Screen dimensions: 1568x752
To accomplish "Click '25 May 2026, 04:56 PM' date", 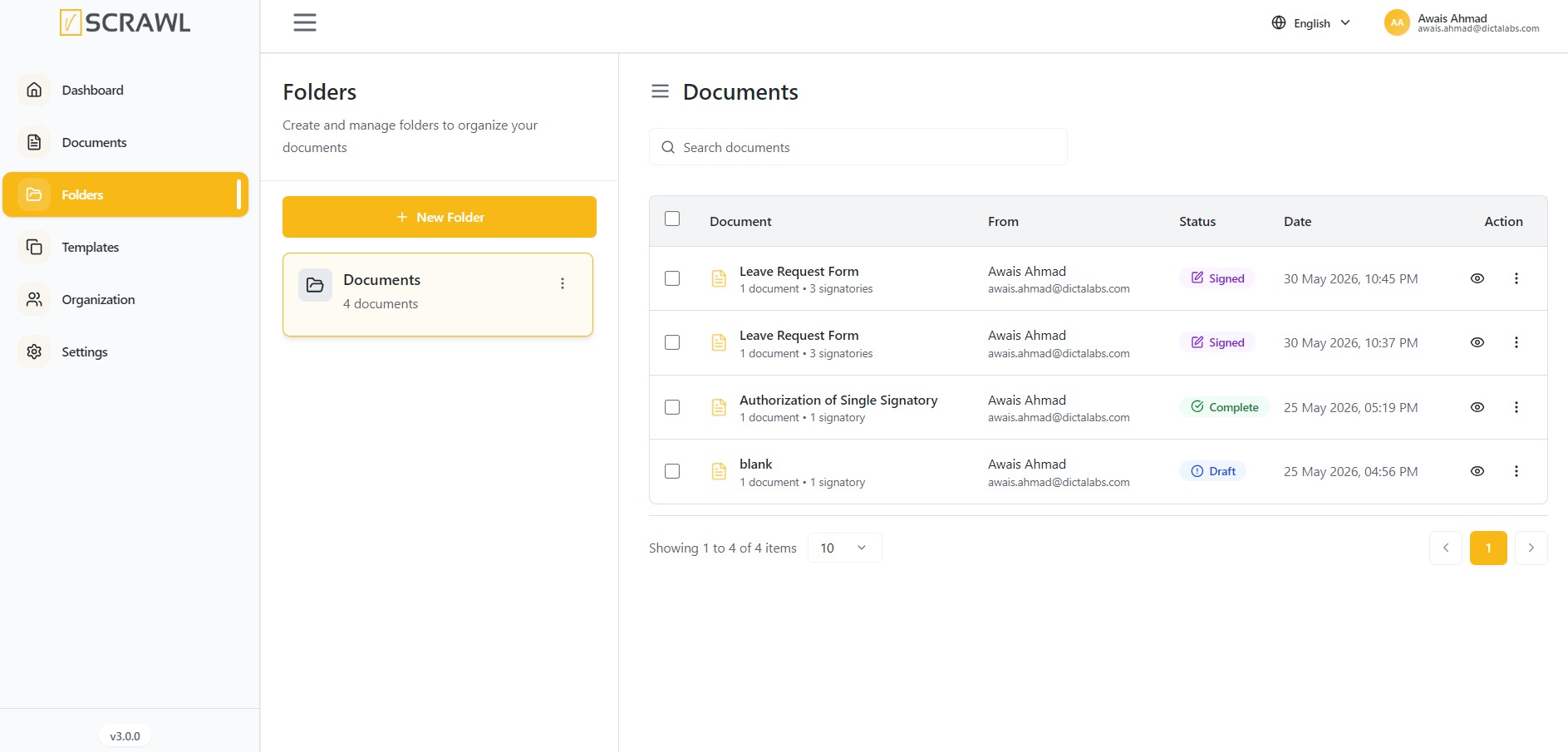I will (1351, 471).
